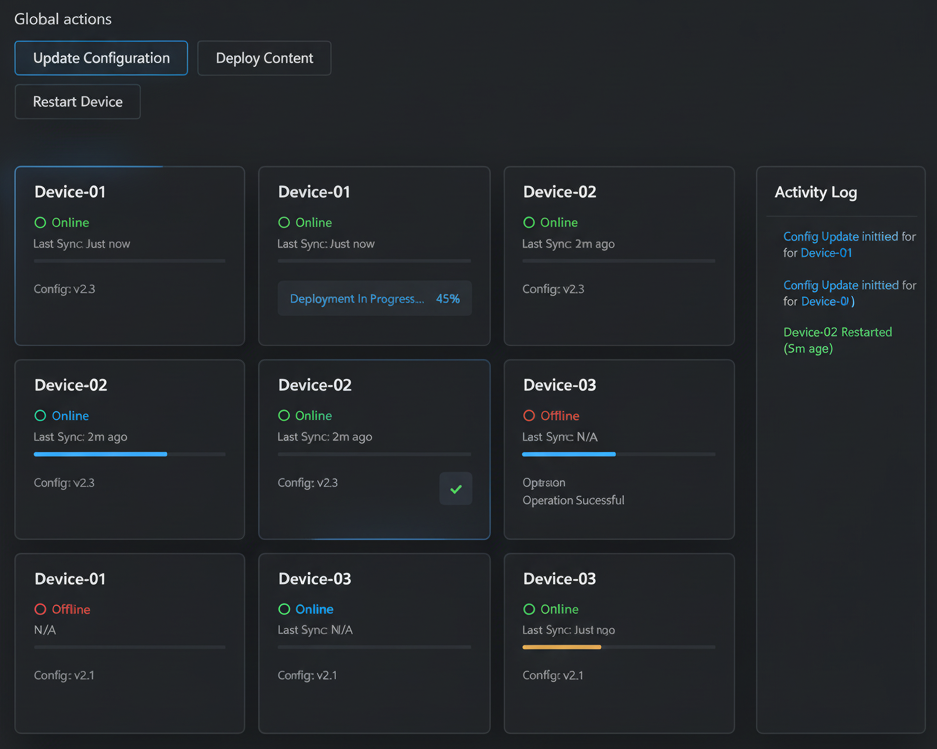Click the Online dot on second Device-01 card

287,222
